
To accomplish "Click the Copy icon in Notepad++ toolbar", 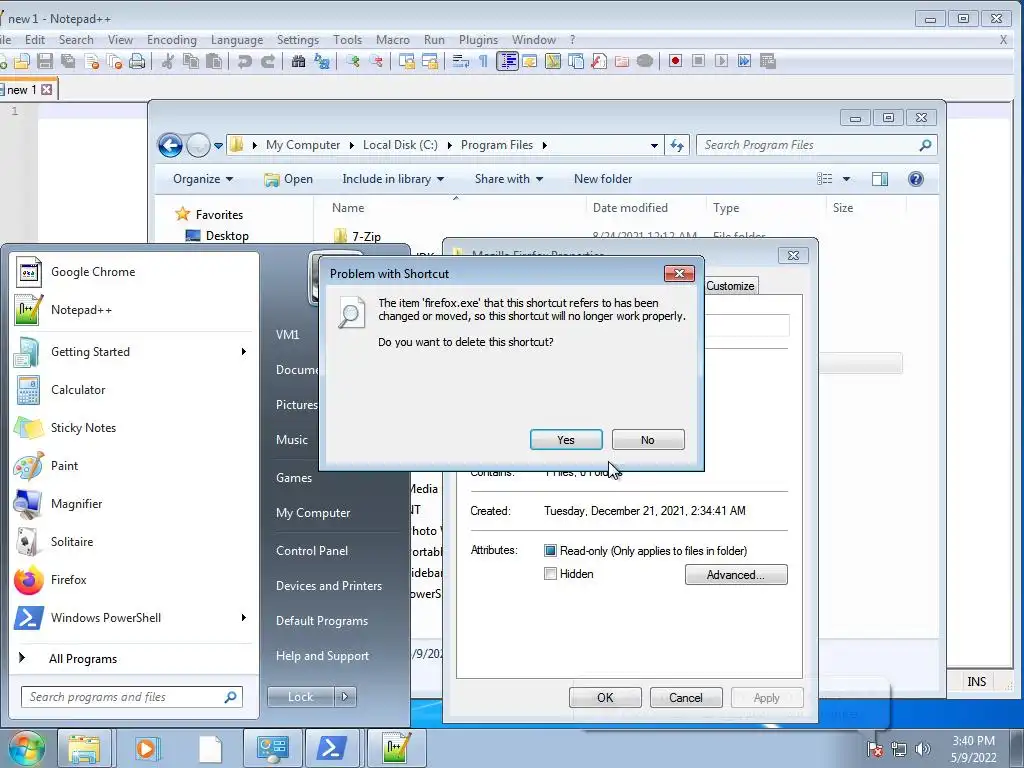I will pos(191,61).
